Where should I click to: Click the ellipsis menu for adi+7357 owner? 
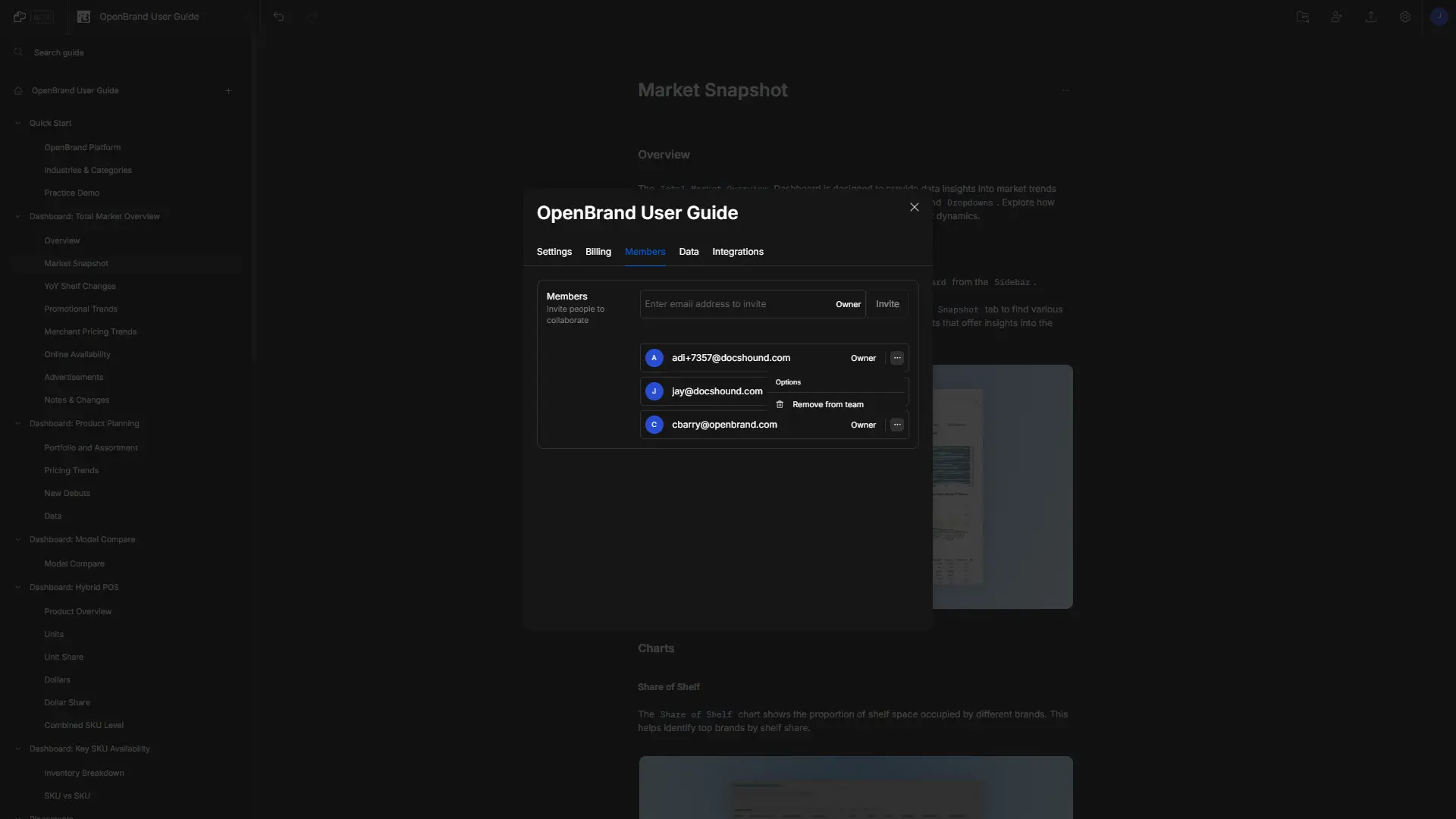point(897,357)
